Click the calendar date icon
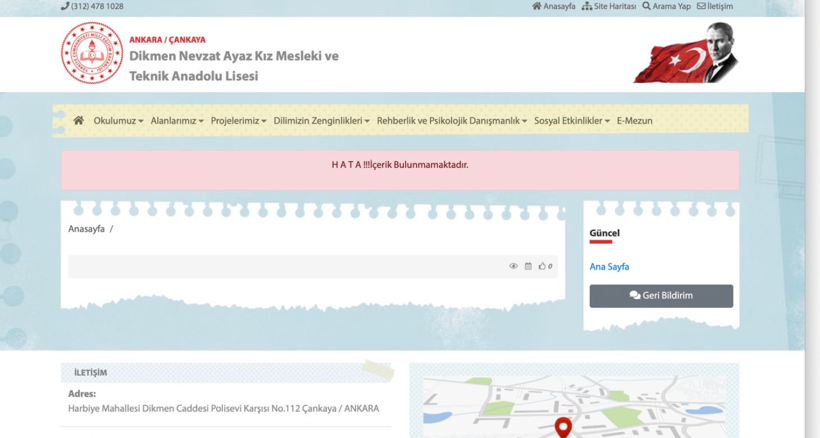Viewport: 820px width, 438px height. 528,266
